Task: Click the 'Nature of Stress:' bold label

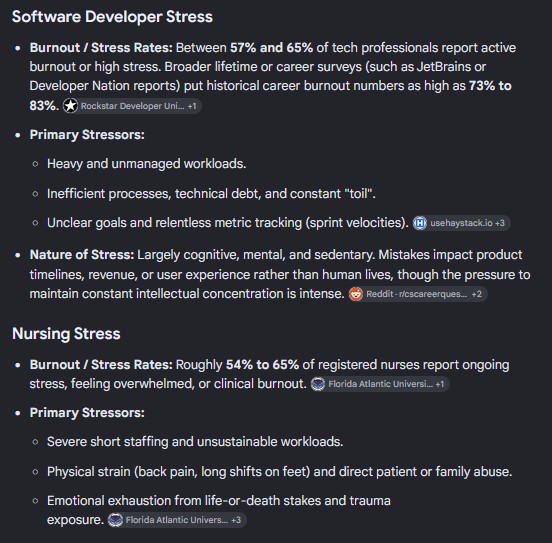Action: click(82, 255)
